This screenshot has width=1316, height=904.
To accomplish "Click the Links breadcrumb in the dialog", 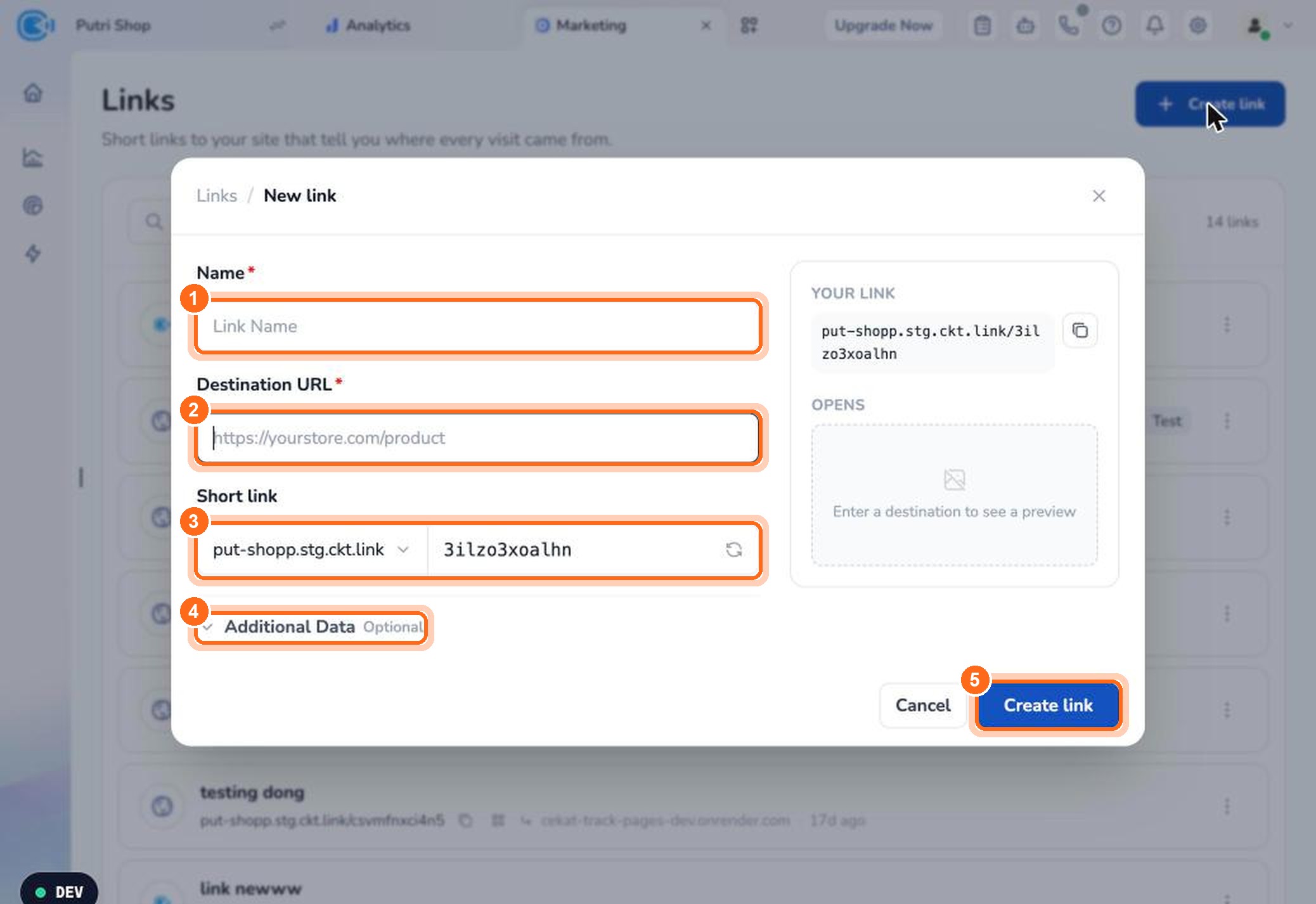I will pyautogui.click(x=217, y=196).
